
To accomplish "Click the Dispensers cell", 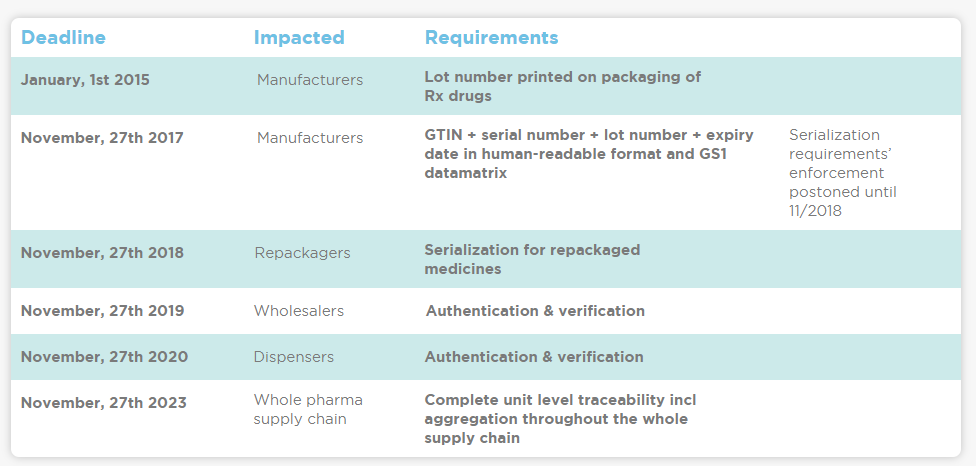I will tap(294, 357).
